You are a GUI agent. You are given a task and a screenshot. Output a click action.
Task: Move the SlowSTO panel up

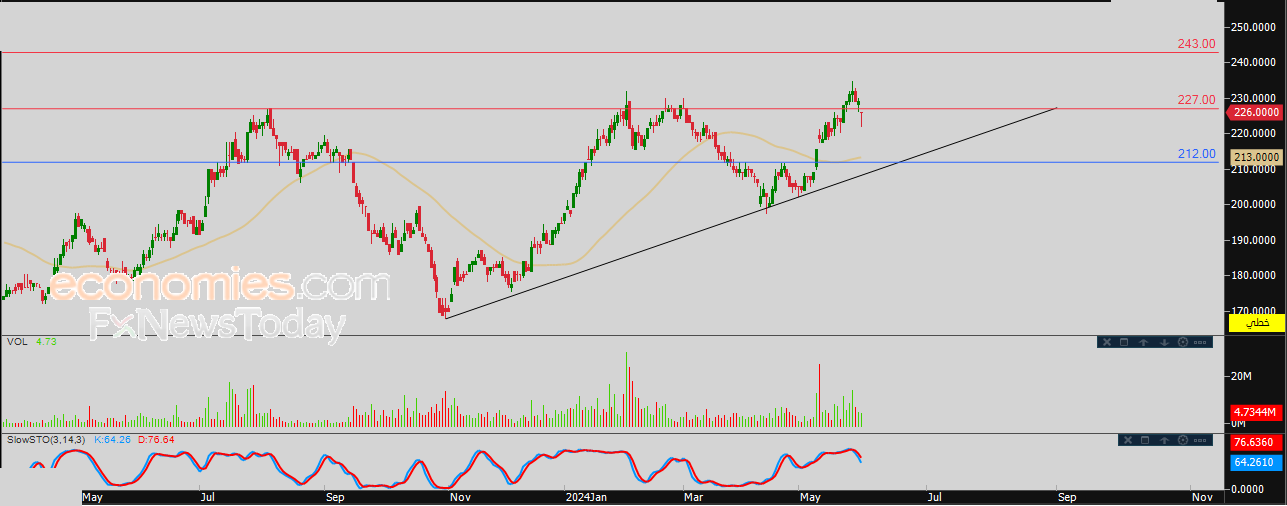pyautogui.click(x=1164, y=440)
